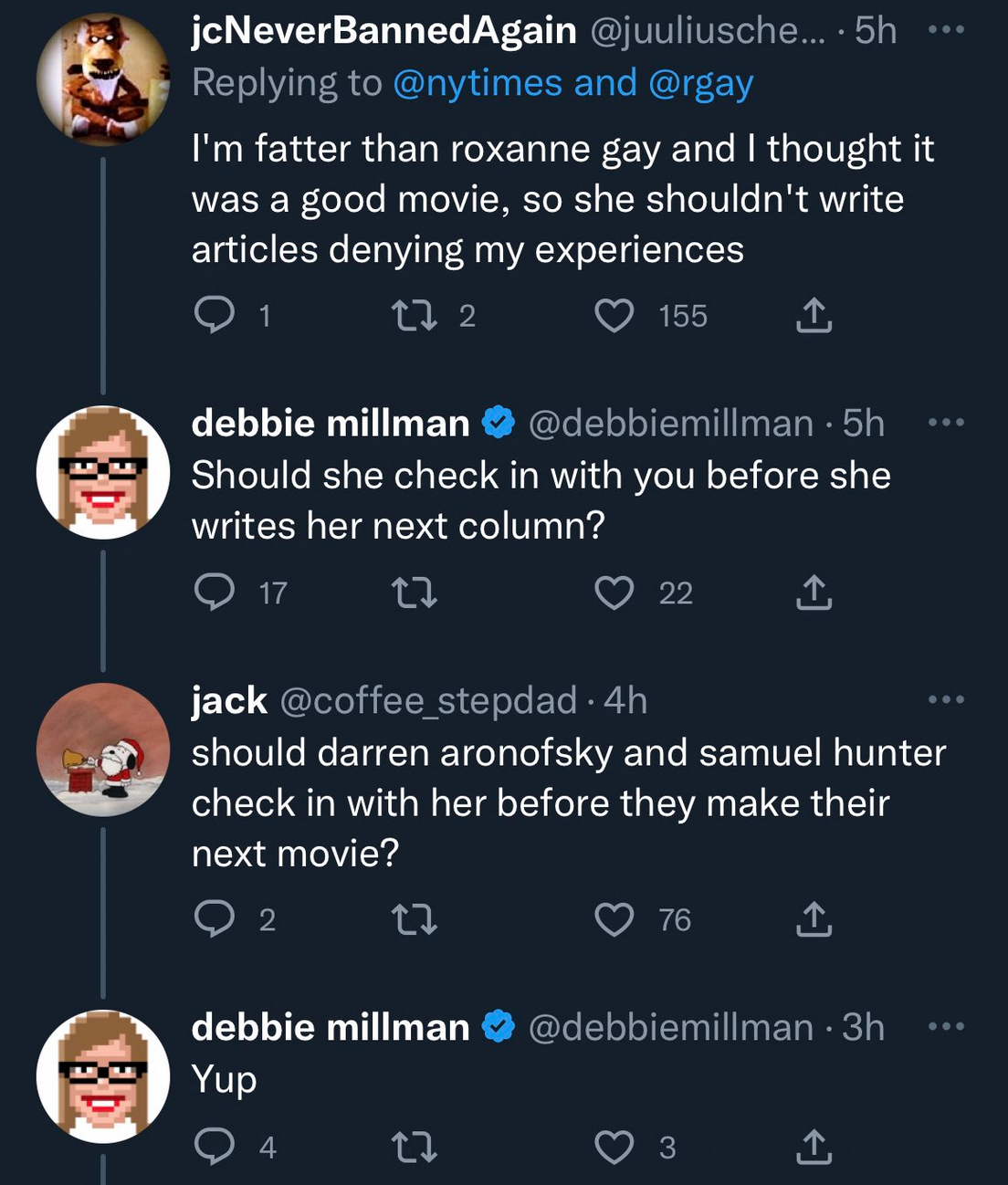This screenshot has height=1185, width=1008.
Task: Like jcNeverBannedAgain's tweet with 155 likes
Action: coord(614,316)
